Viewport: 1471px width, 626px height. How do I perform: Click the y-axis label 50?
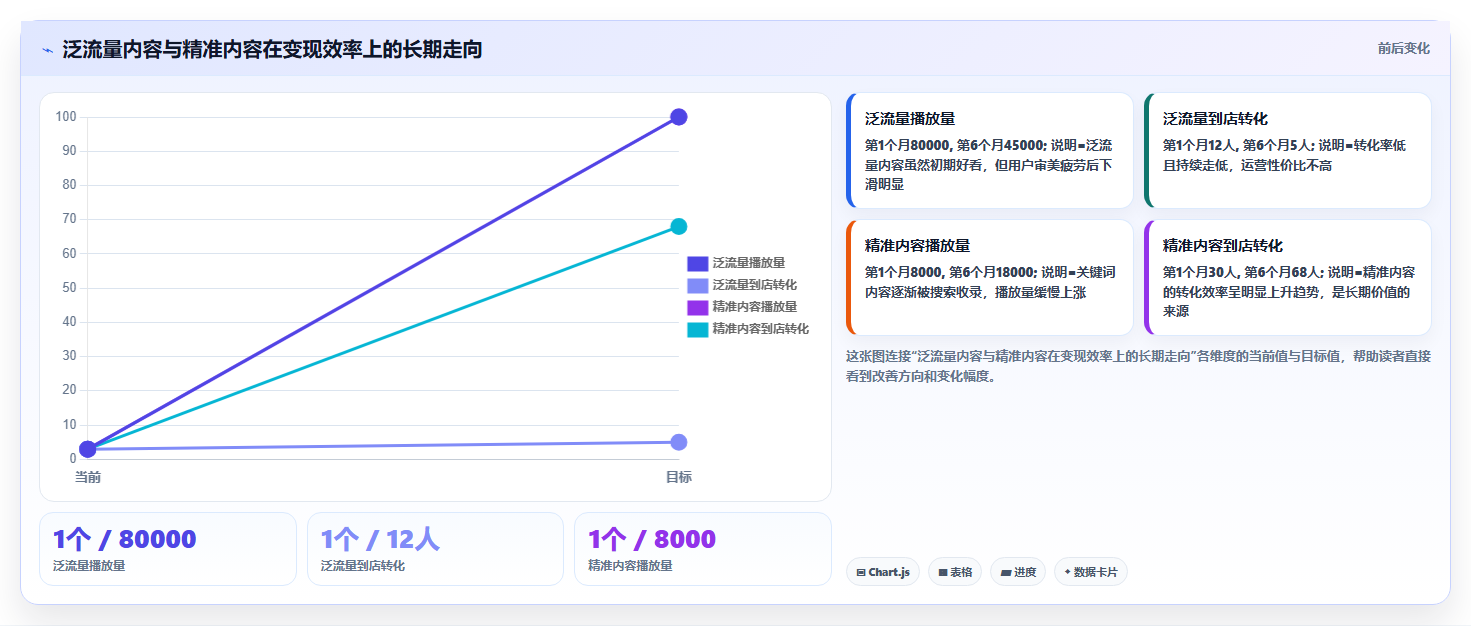point(69,288)
